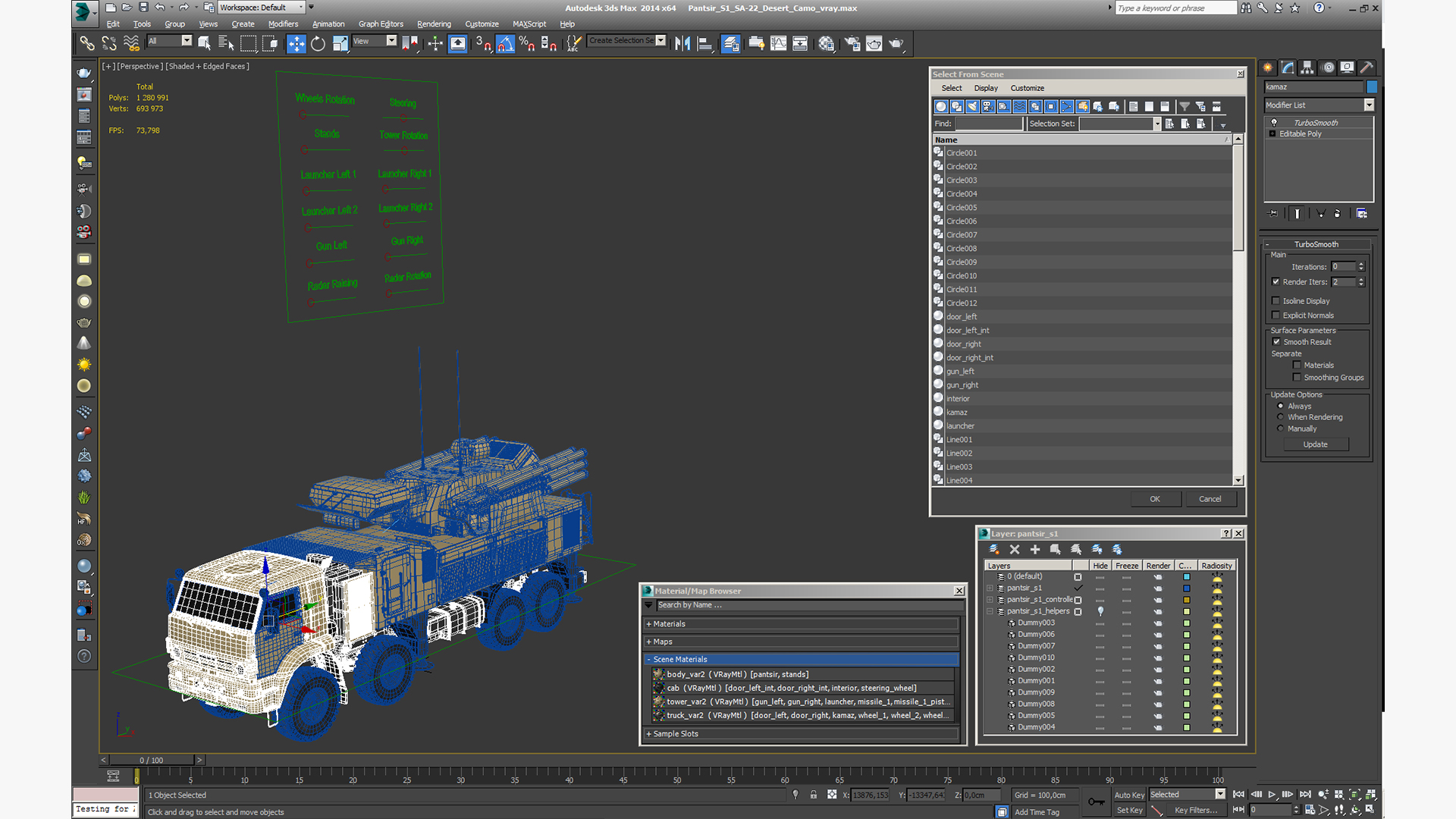This screenshot has height=819, width=1456.
Task: Open the Mirror tool
Action: tap(682, 43)
